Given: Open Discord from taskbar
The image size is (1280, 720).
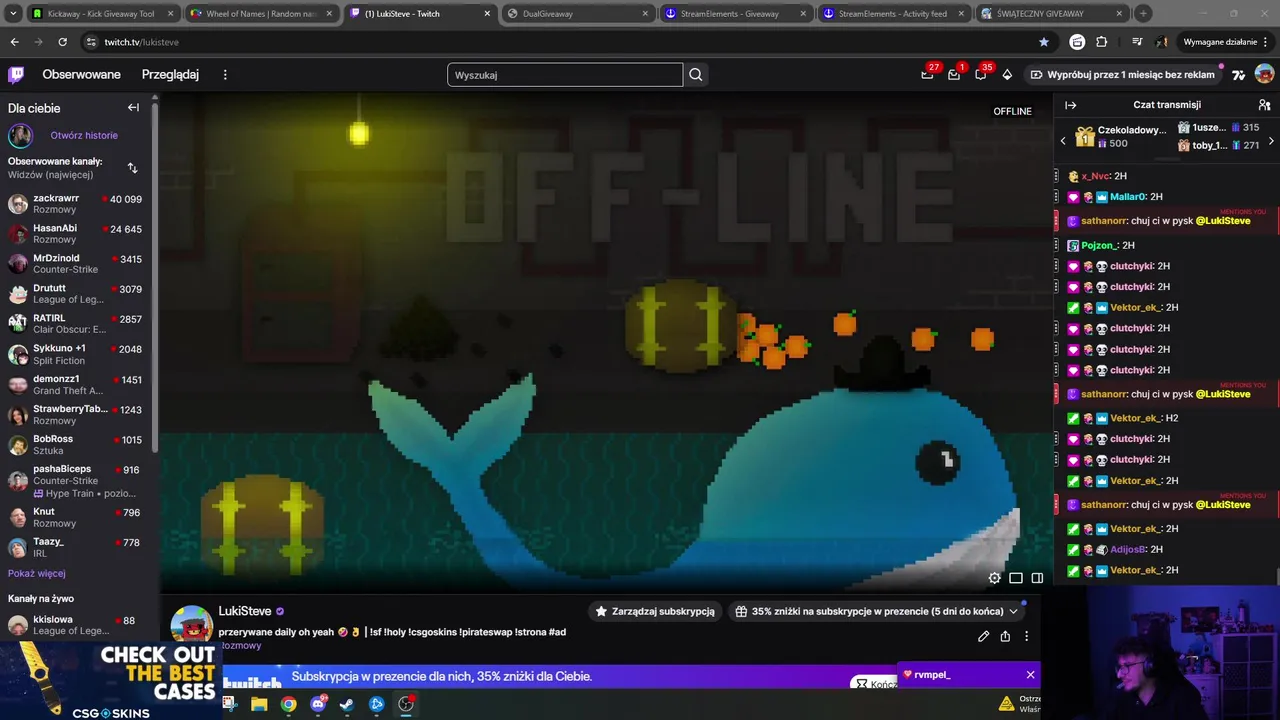Looking at the screenshot, I should (x=318, y=704).
